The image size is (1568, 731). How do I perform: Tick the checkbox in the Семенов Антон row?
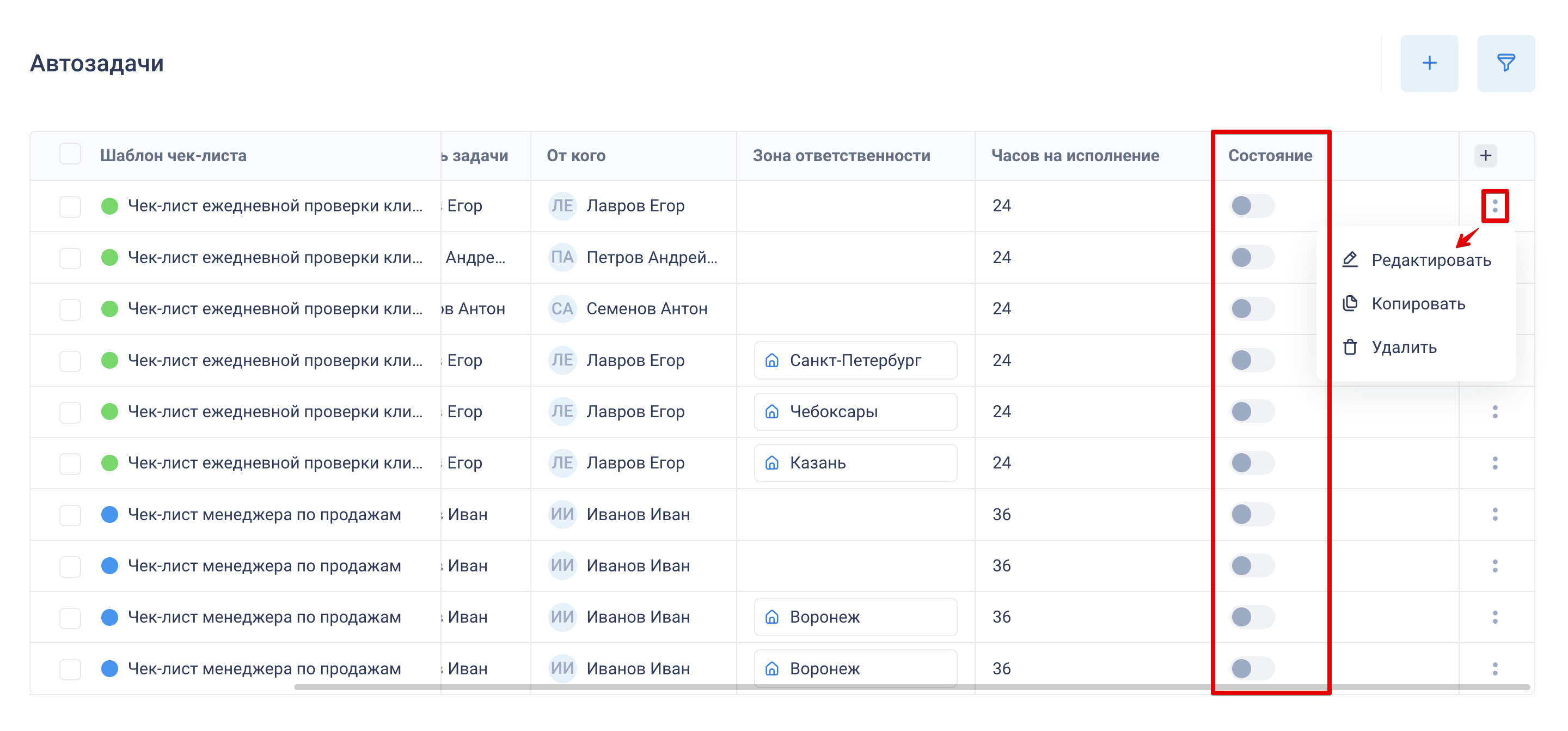pos(70,309)
